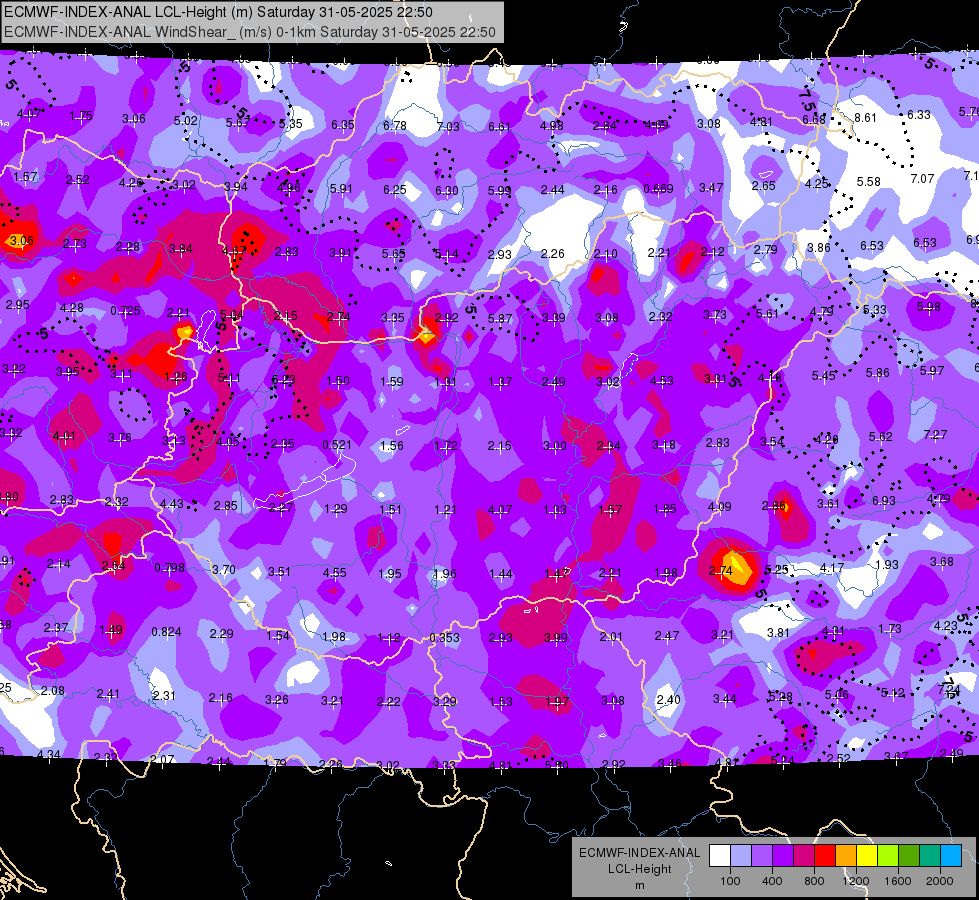Click the wind shear value 3.99

(x=555, y=638)
